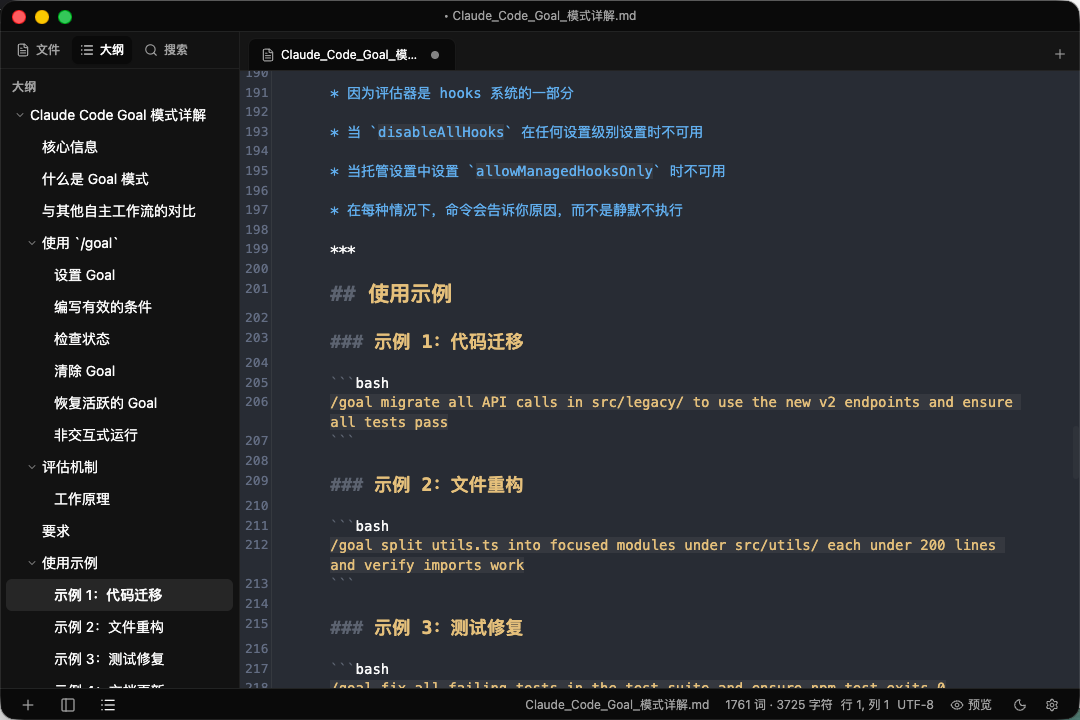Collapse the Claude Code Goal 模式详解 outline root
1080x720 pixels.
tap(20, 115)
